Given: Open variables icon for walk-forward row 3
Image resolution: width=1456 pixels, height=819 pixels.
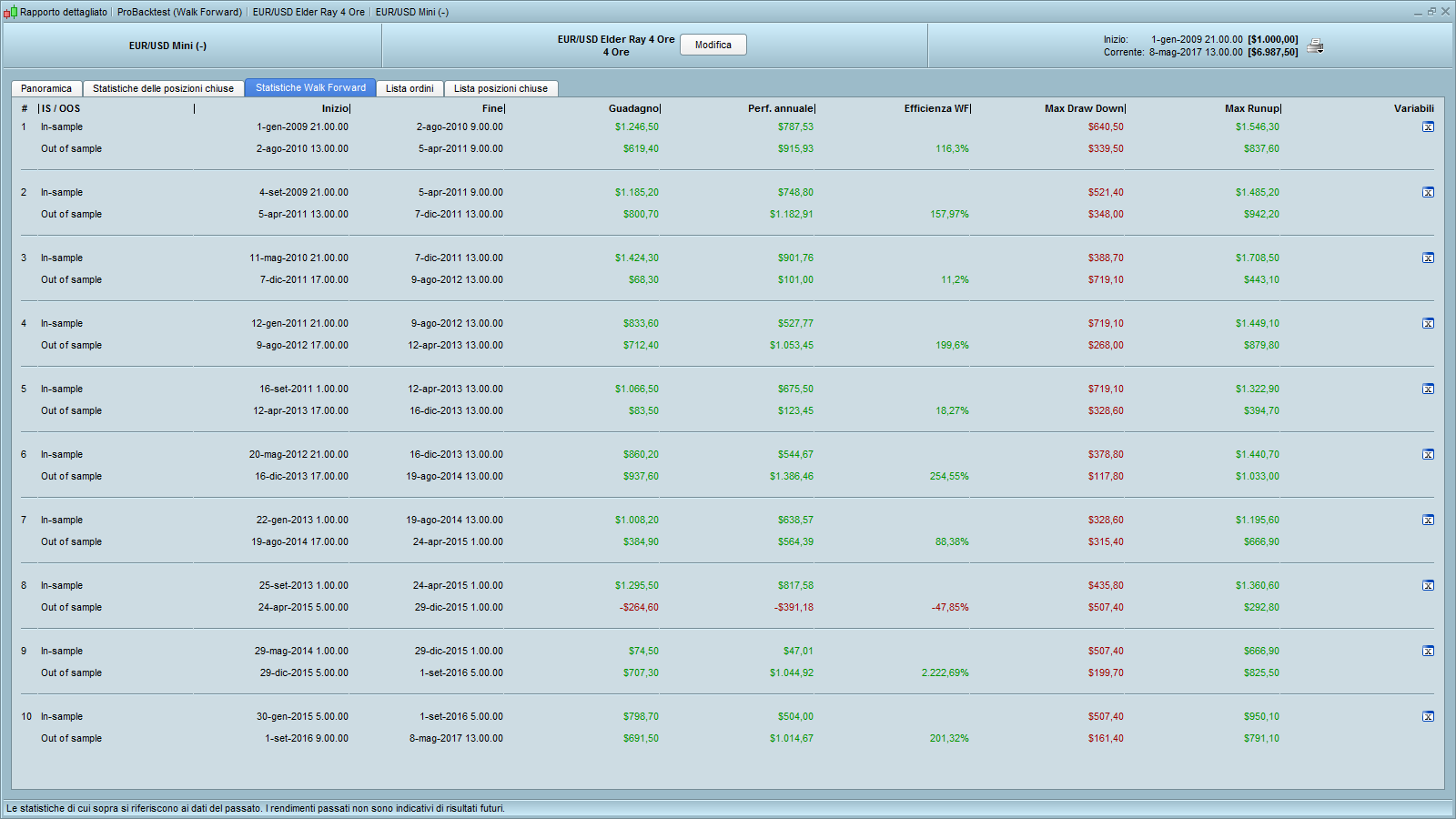Looking at the screenshot, I should coord(1428,258).
